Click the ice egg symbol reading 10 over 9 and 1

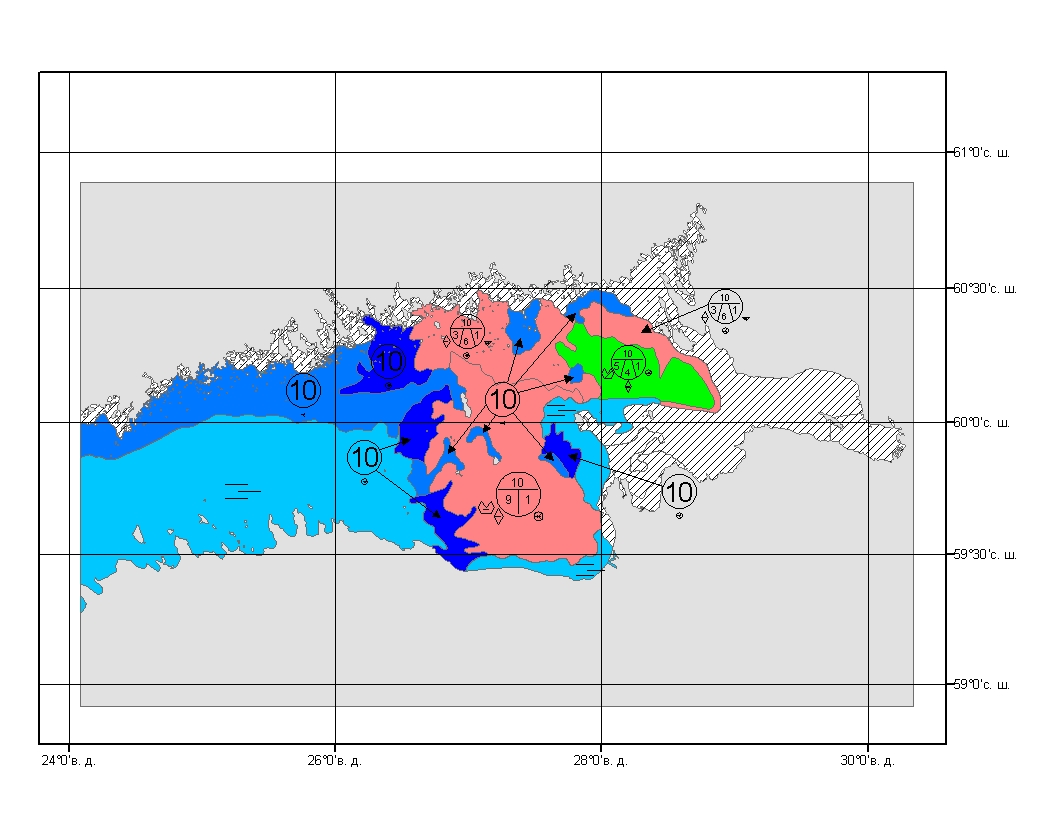(x=518, y=494)
